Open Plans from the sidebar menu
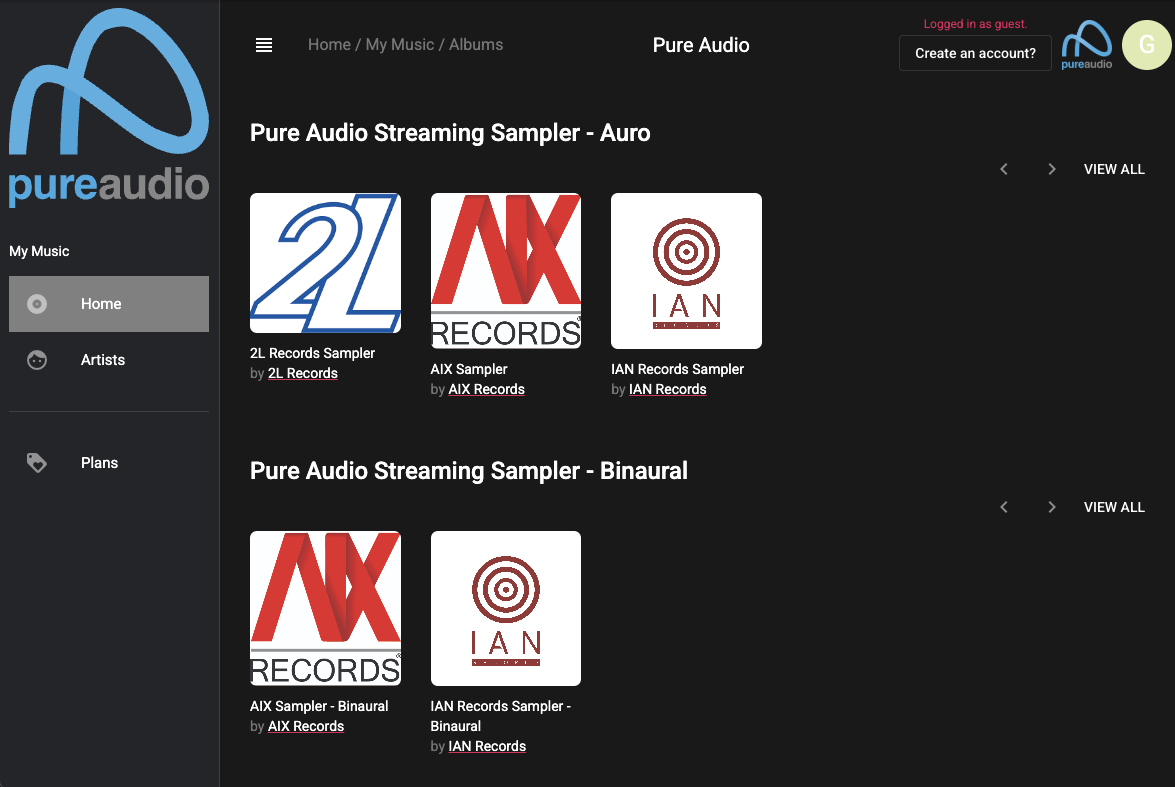The height and width of the screenshot is (787, 1175). pos(99,463)
